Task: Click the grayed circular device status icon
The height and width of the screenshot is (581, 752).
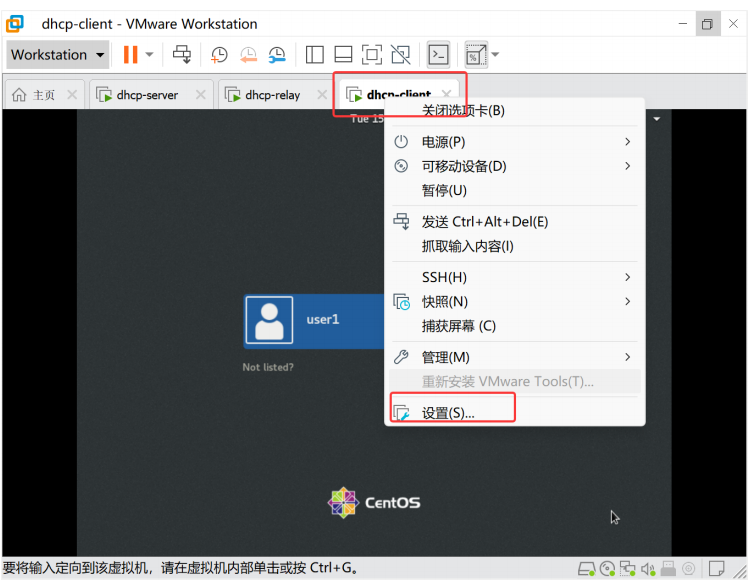Action: click(689, 569)
